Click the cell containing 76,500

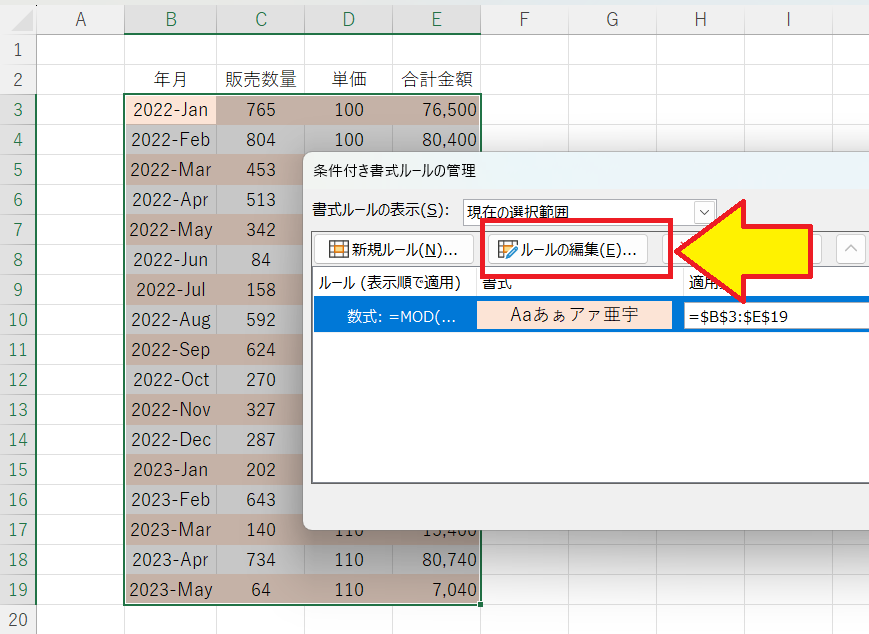click(x=437, y=110)
